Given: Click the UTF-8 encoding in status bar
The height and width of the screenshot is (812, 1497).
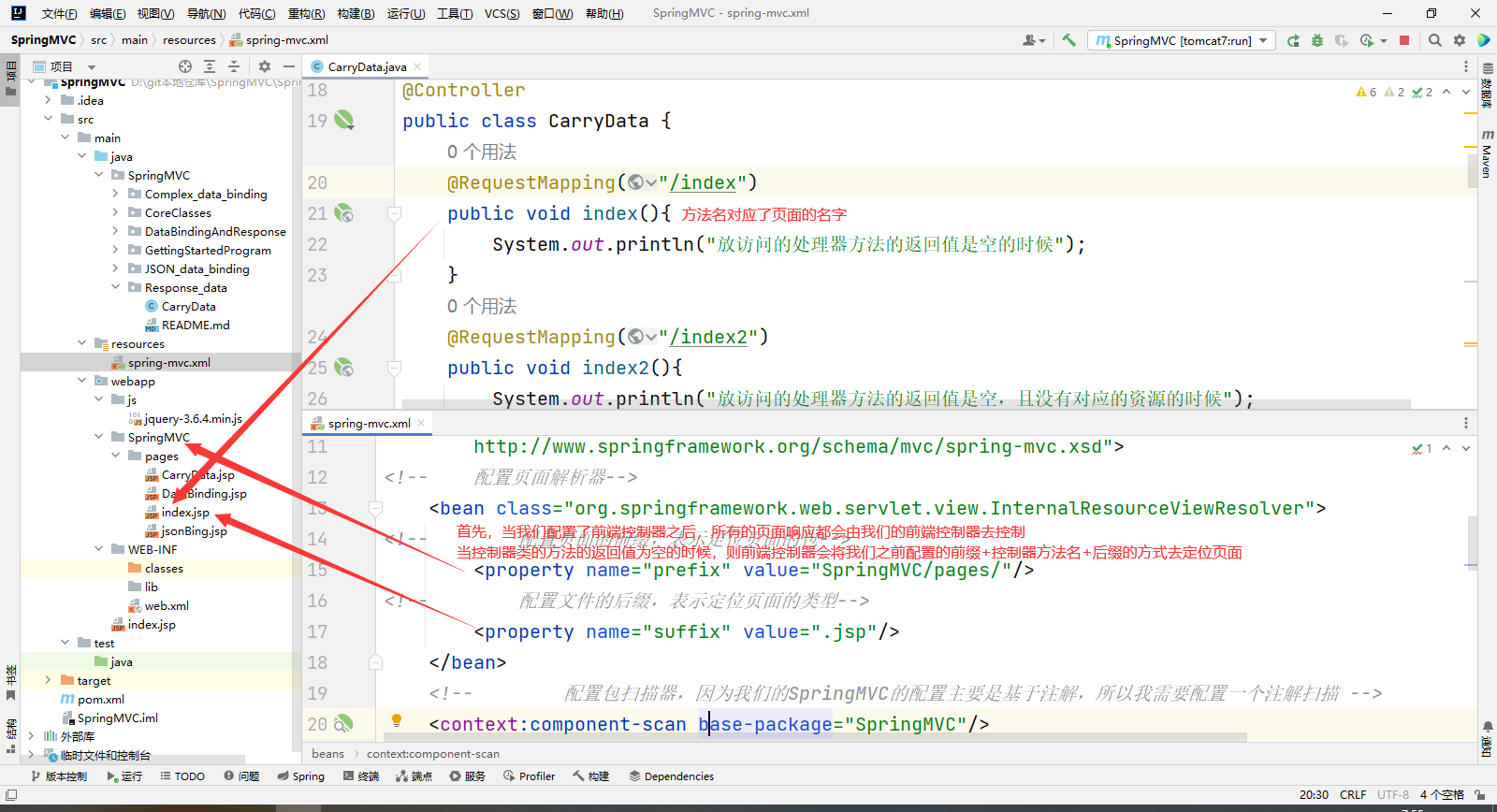Looking at the screenshot, I should click(1393, 794).
